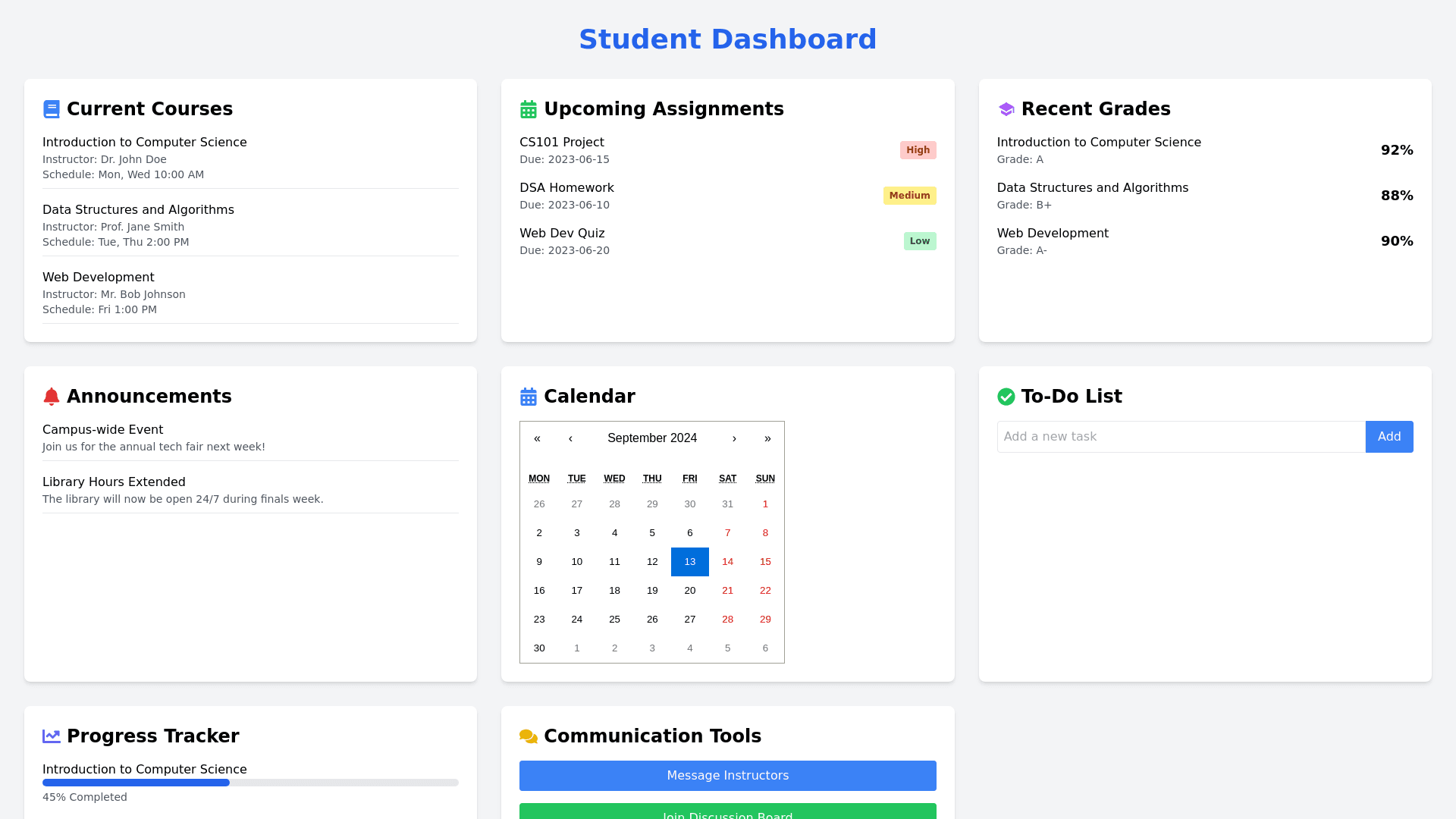Select September 13 on the calendar

pos(689,561)
